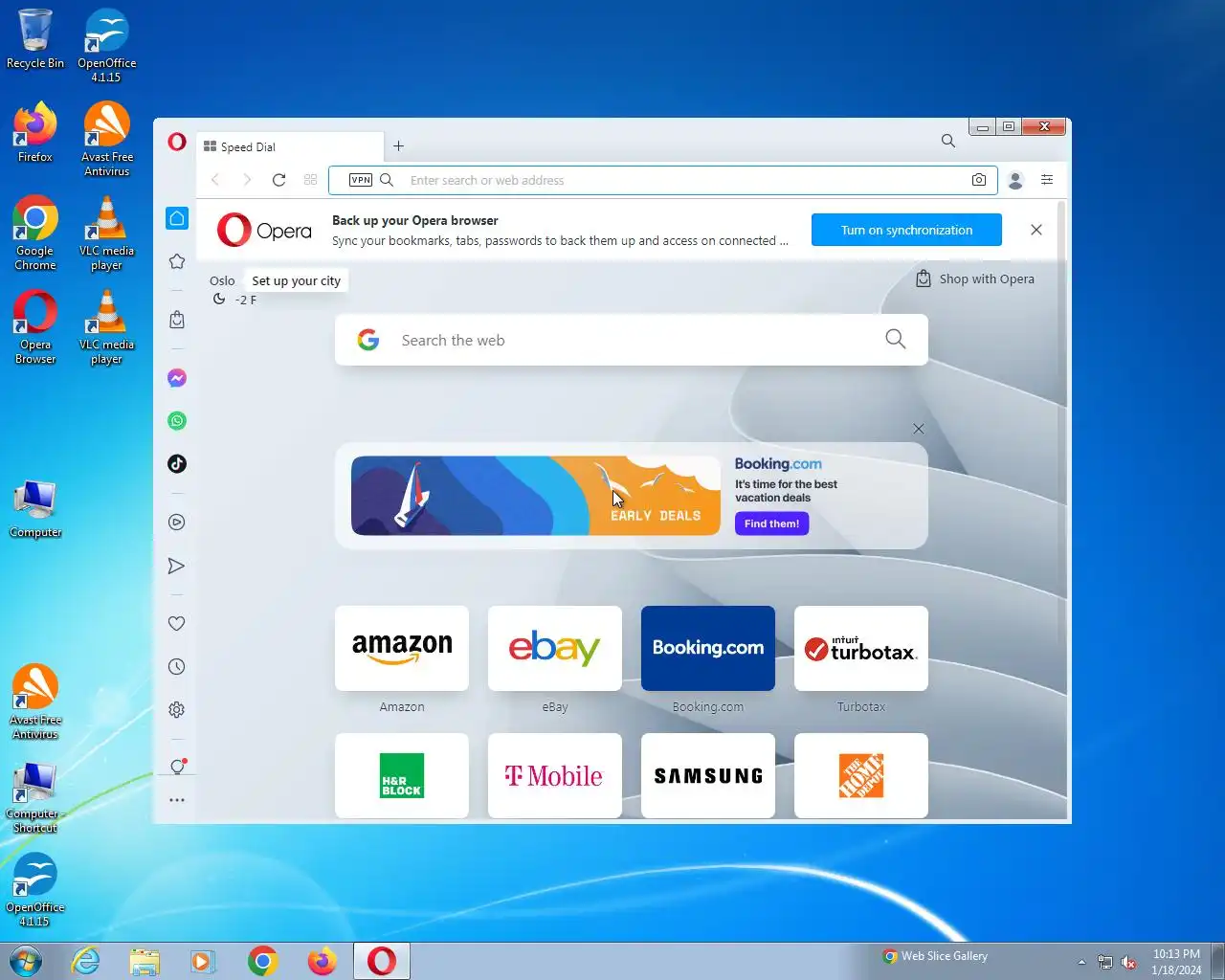The height and width of the screenshot is (980, 1225).
Task: Open the Turbotax speed dial tile
Action: pos(861,648)
